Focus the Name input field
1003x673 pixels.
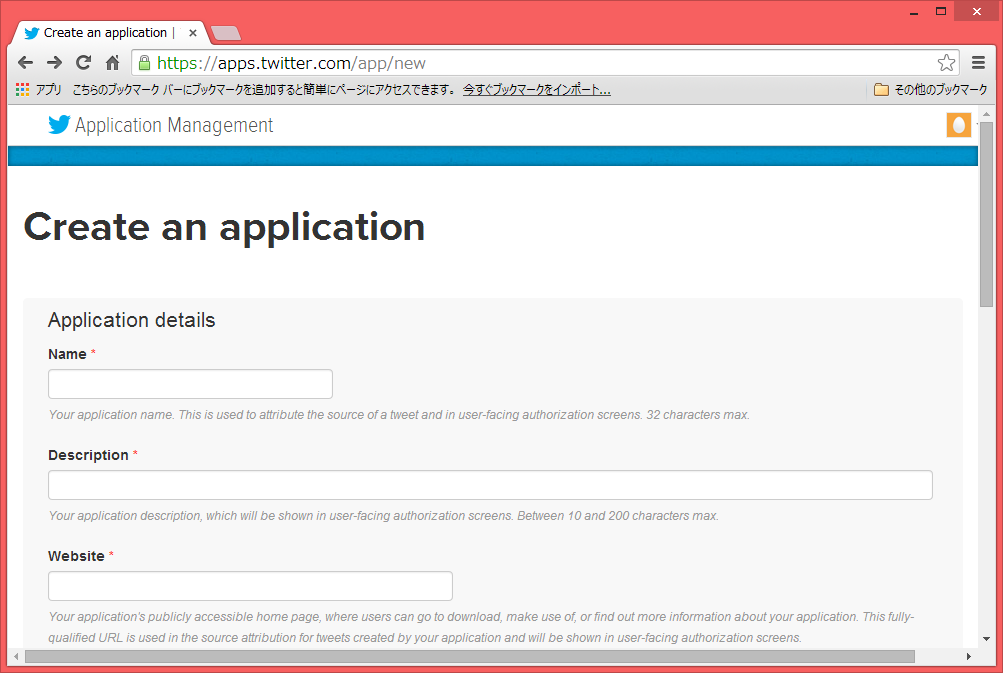(x=190, y=384)
